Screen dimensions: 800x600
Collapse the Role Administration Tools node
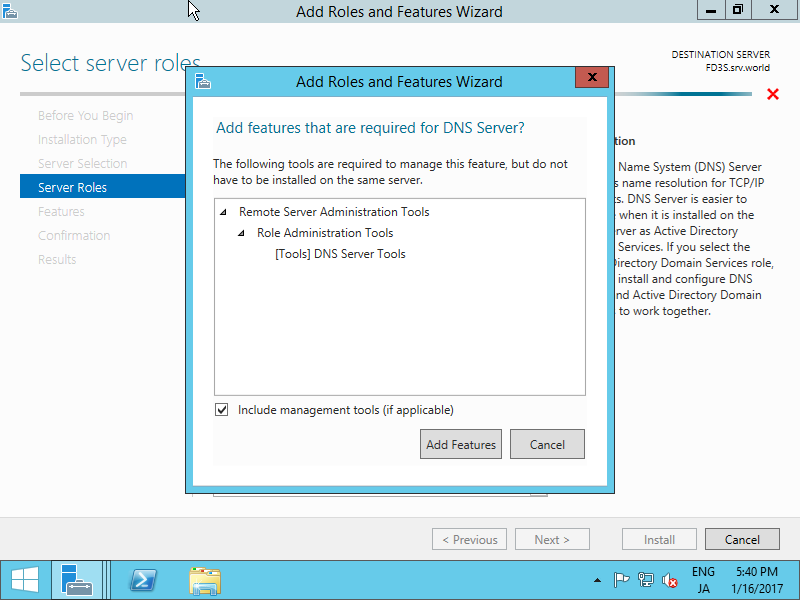pos(242,233)
